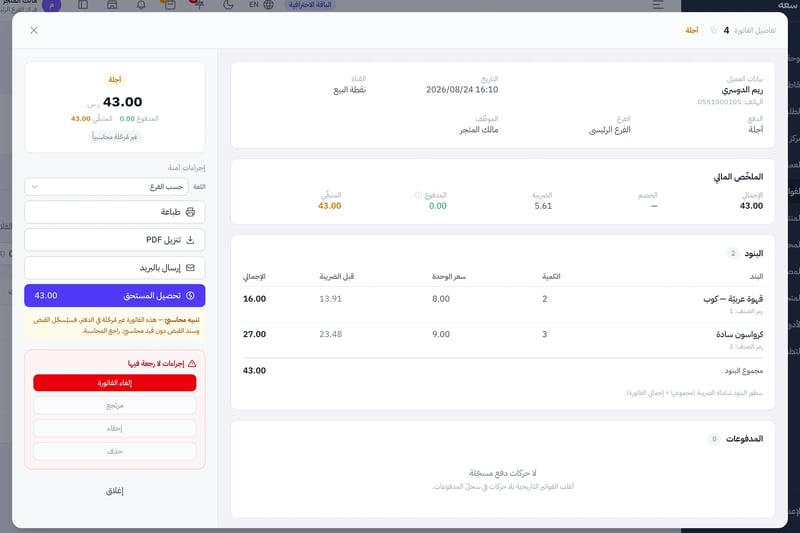Click the tax value 5.61
This screenshot has width=800, height=533.
tap(543, 206)
